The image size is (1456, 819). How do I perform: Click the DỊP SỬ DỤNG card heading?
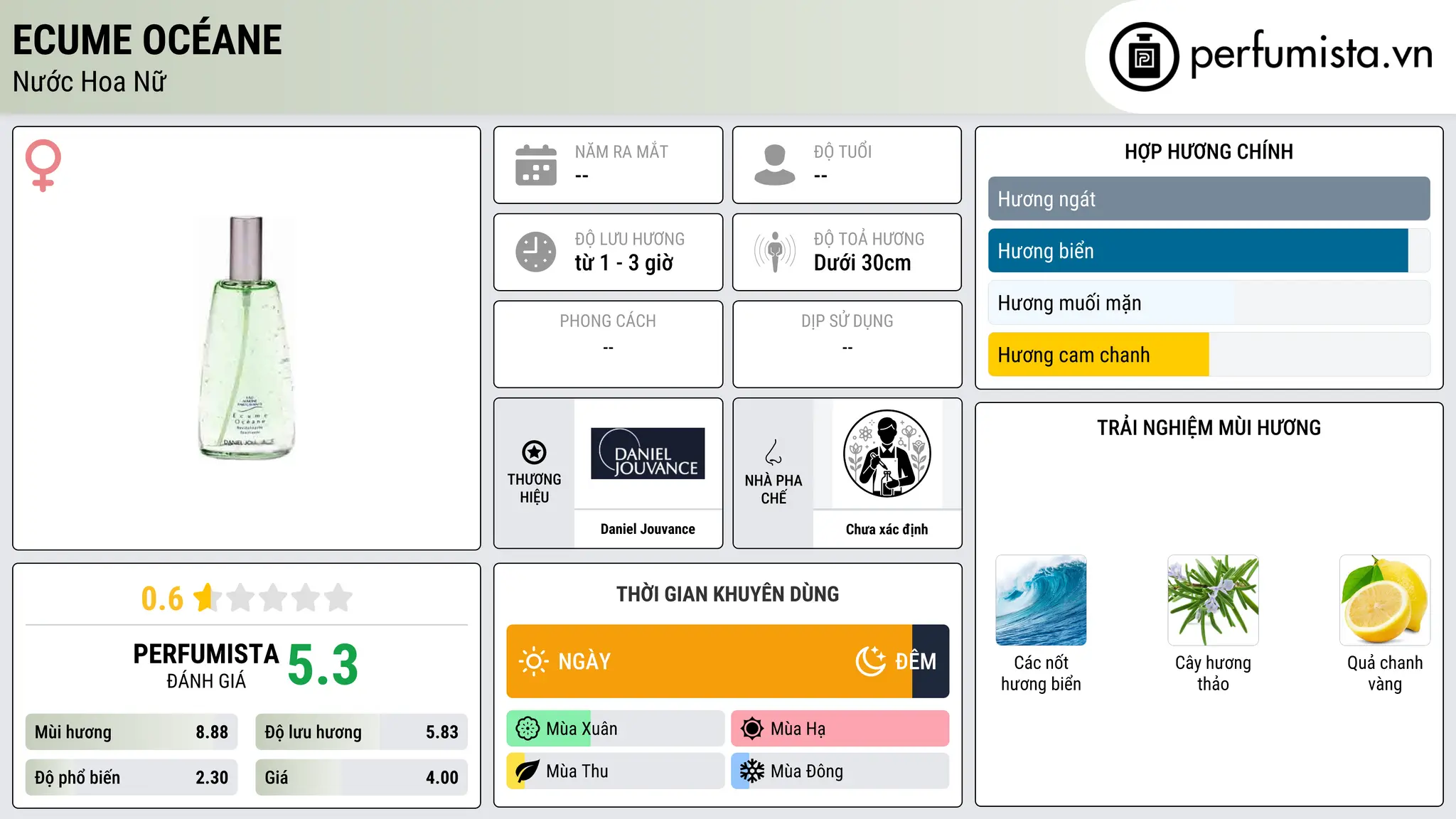tap(847, 321)
